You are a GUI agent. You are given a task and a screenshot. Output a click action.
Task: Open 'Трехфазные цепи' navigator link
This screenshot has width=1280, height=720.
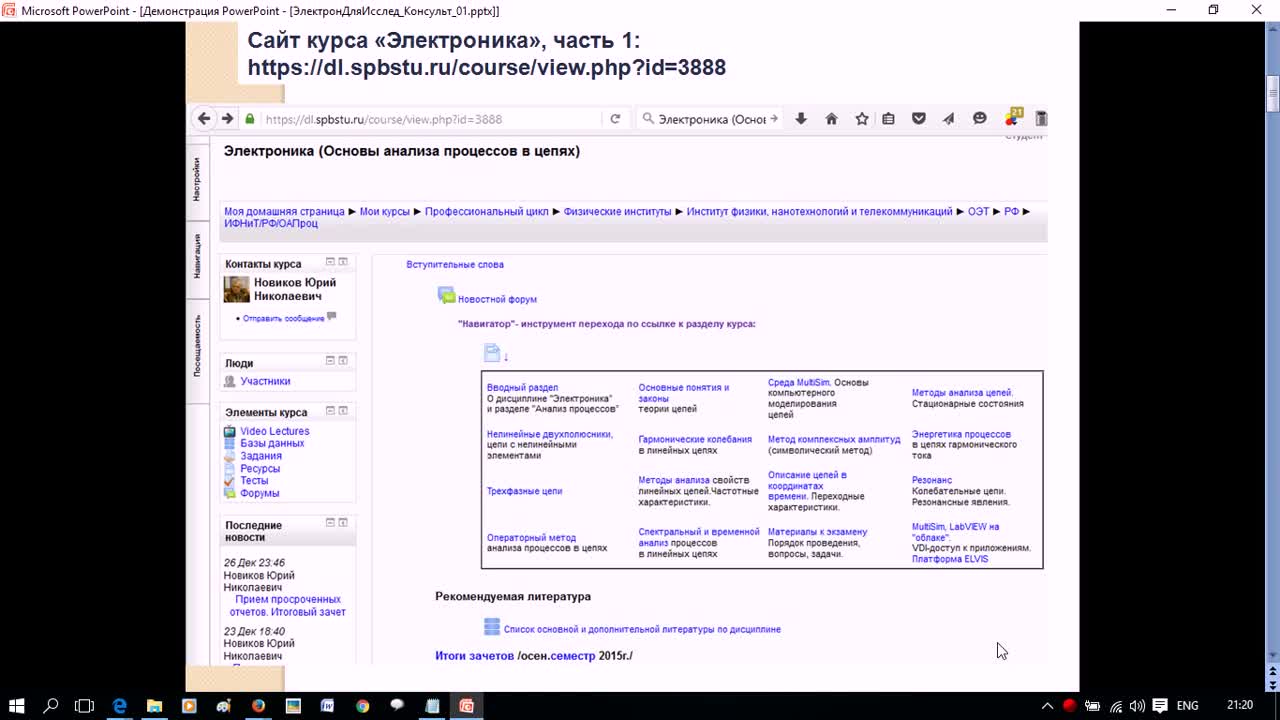click(x=524, y=492)
